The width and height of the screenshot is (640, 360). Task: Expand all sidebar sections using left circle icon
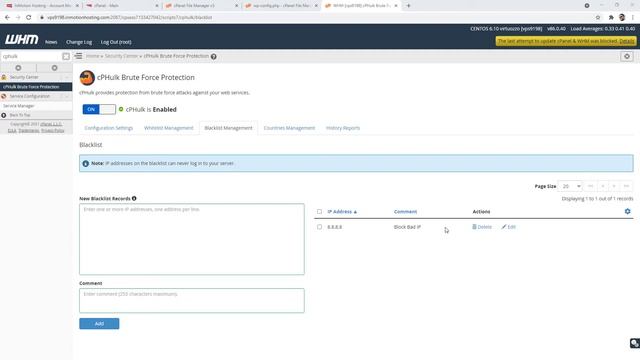(x=18, y=68)
